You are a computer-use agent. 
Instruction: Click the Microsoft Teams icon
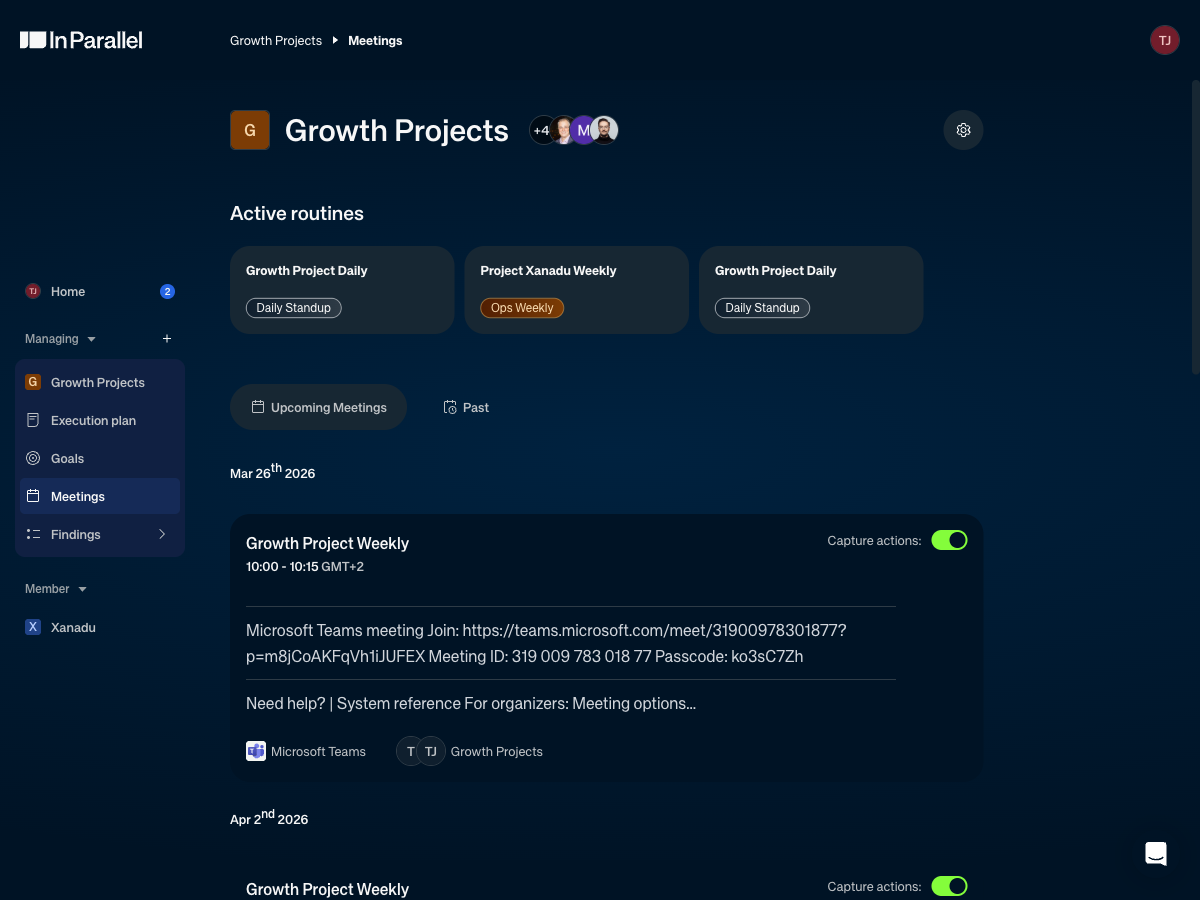(256, 751)
